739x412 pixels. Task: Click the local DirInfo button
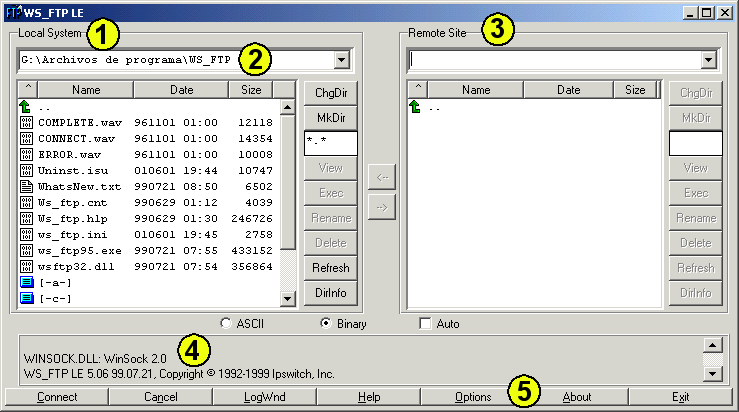click(331, 293)
